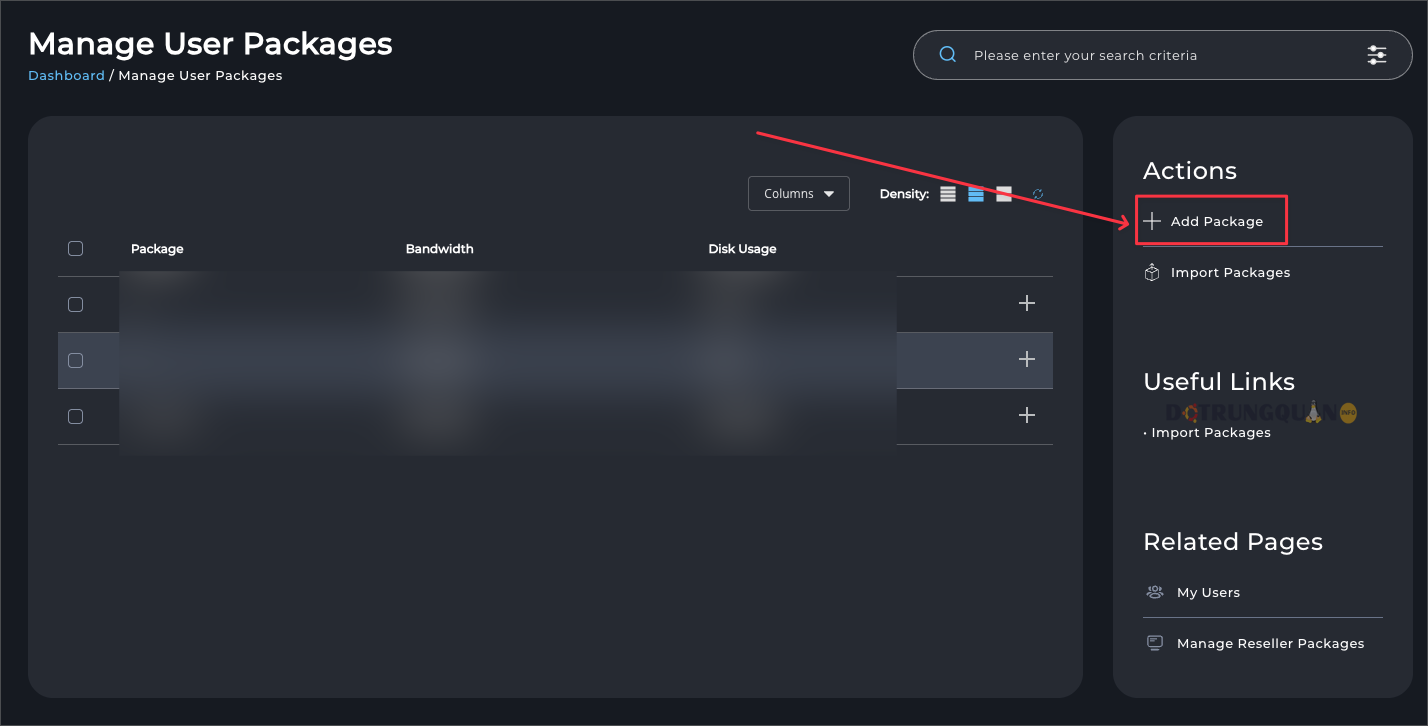The height and width of the screenshot is (726, 1428).
Task: Click the My Users people icon
Action: tap(1155, 592)
